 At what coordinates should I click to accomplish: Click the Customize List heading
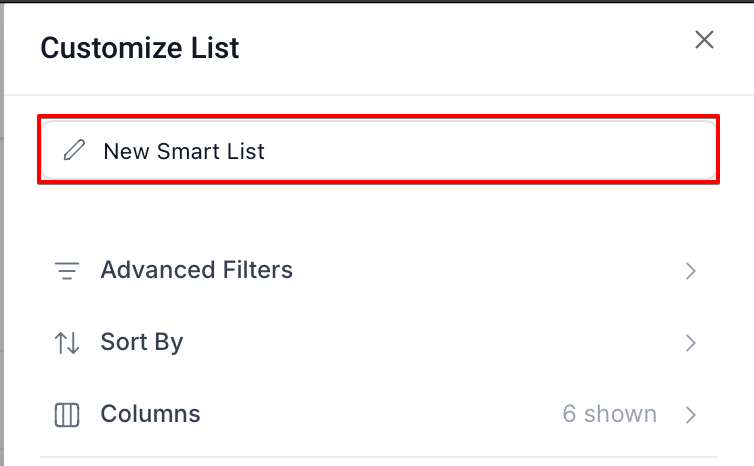(139, 47)
